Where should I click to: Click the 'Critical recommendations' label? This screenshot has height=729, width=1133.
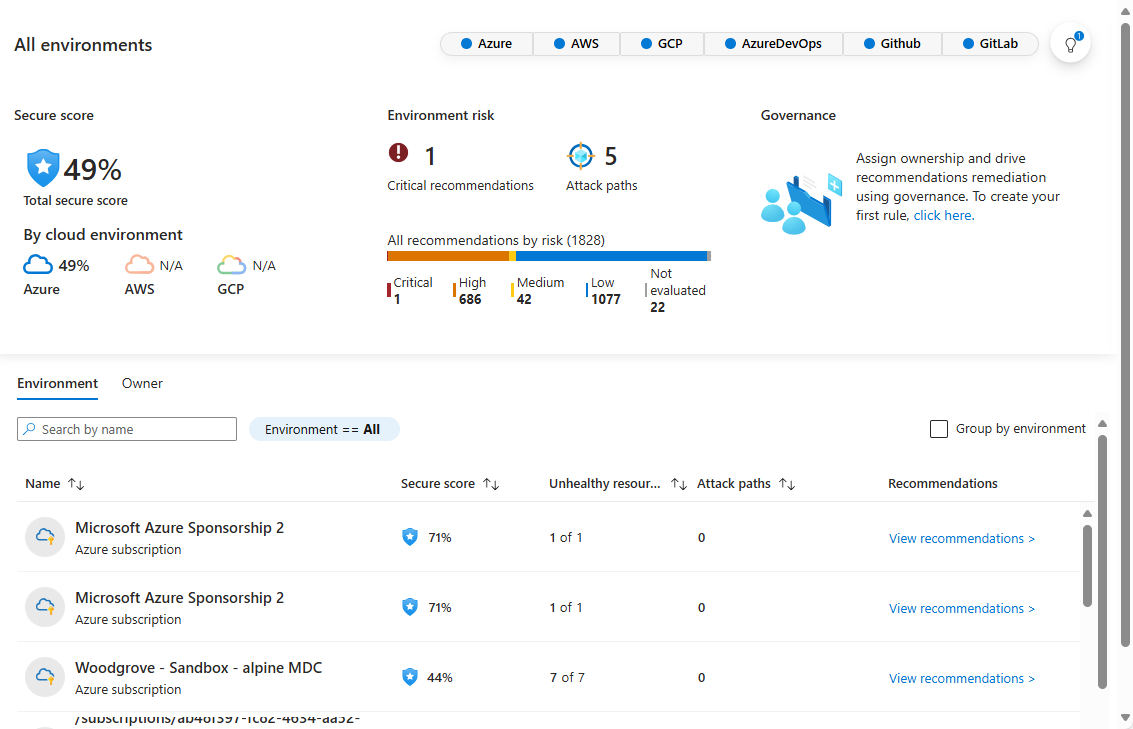point(460,186)
